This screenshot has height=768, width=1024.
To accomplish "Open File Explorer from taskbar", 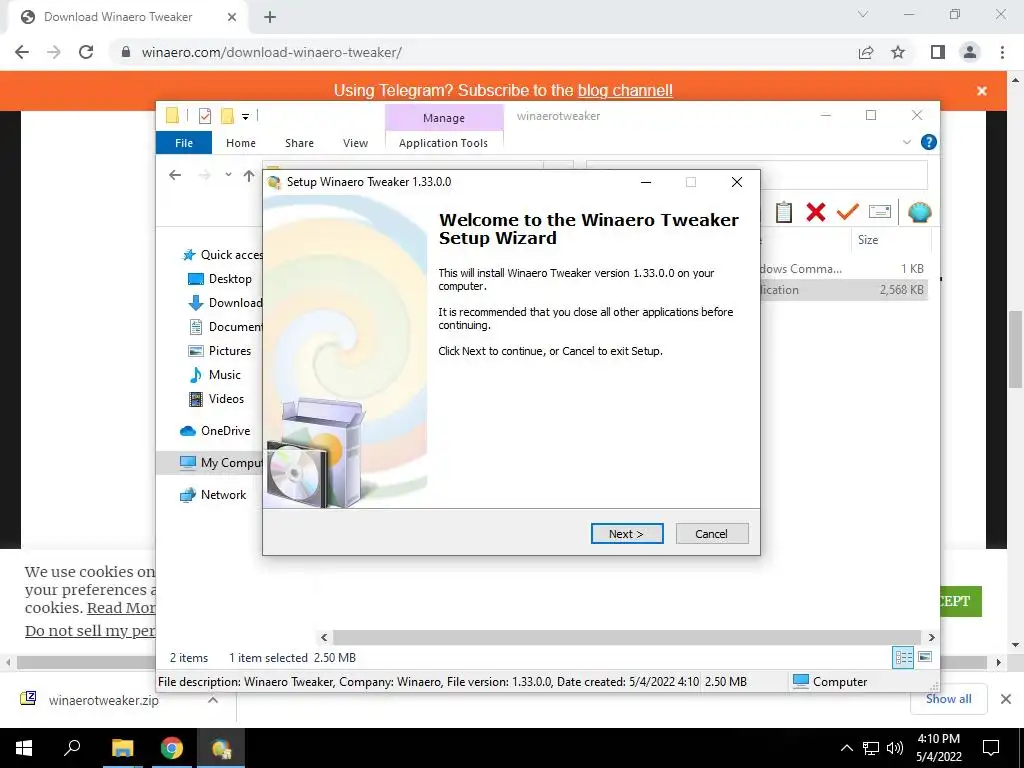I will [122, 748].
